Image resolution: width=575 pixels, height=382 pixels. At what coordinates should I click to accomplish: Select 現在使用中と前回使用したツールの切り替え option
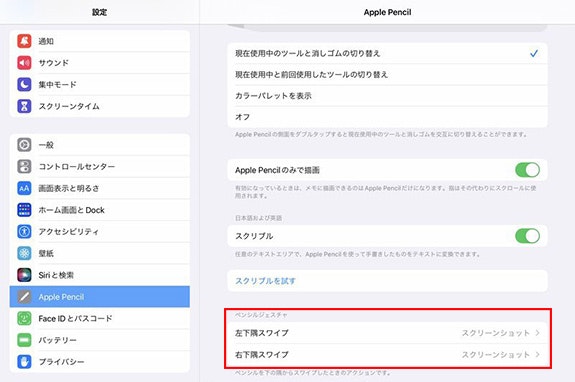click(x=388, y=75)
